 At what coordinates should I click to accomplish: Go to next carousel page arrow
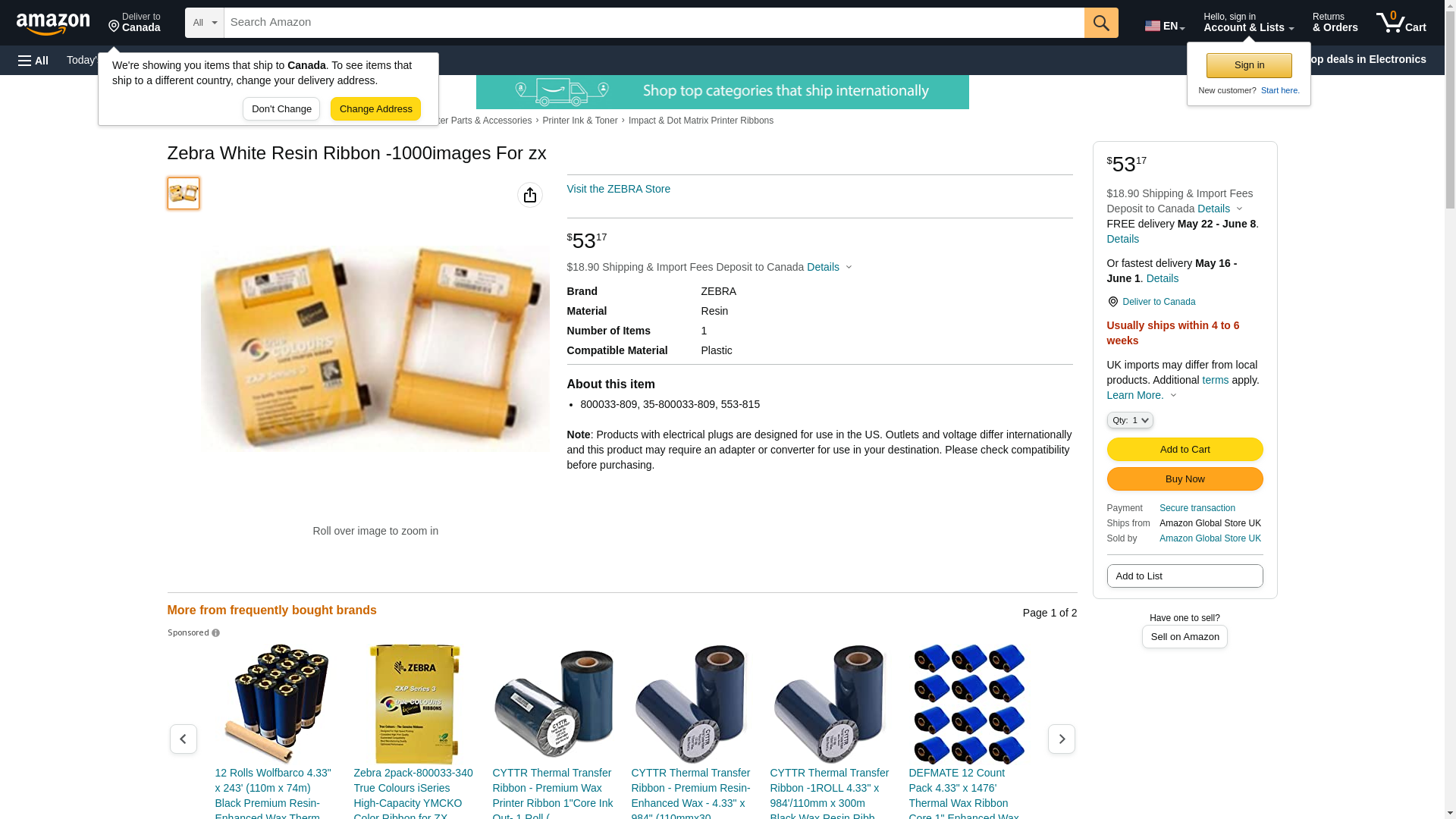coord(1062,739)
